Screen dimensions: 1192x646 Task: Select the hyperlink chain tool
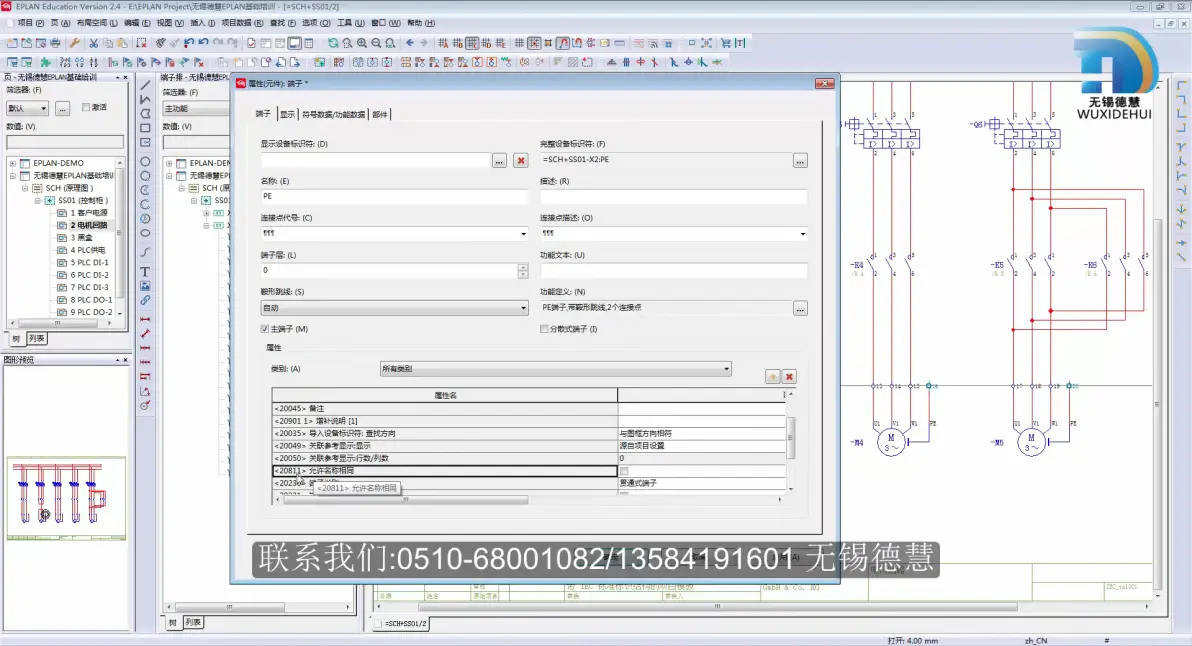(145, 300)
